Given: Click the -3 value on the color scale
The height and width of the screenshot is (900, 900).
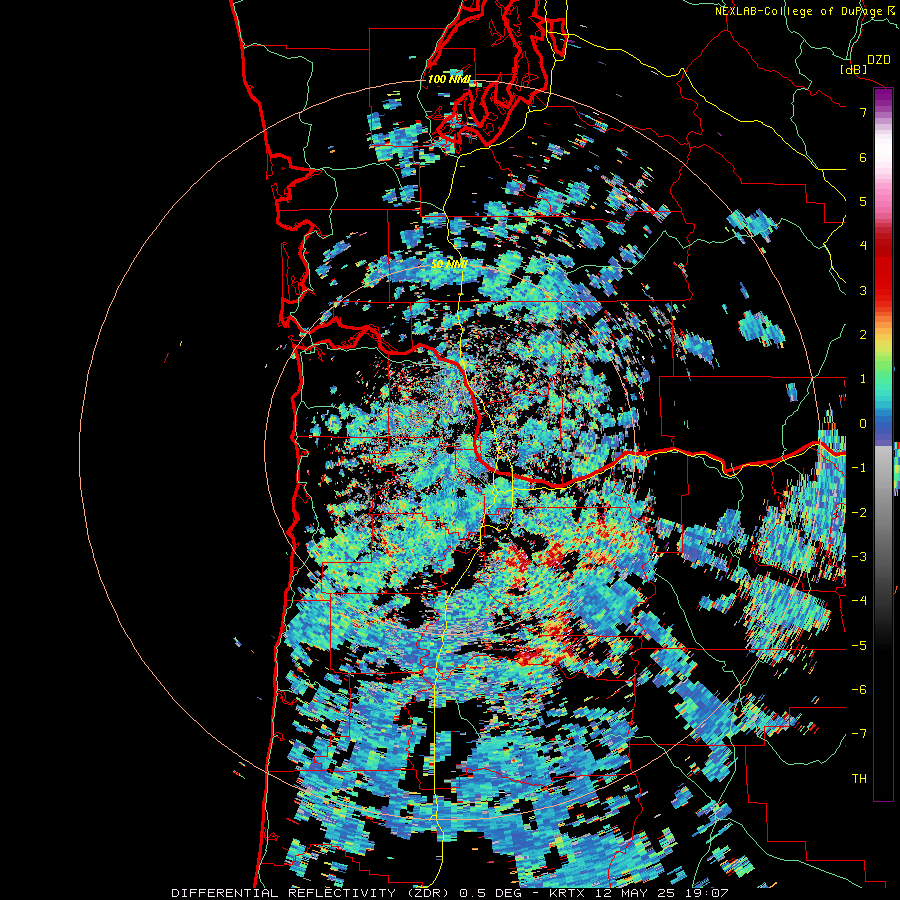Looking at the screenshot, I should 859,556.
